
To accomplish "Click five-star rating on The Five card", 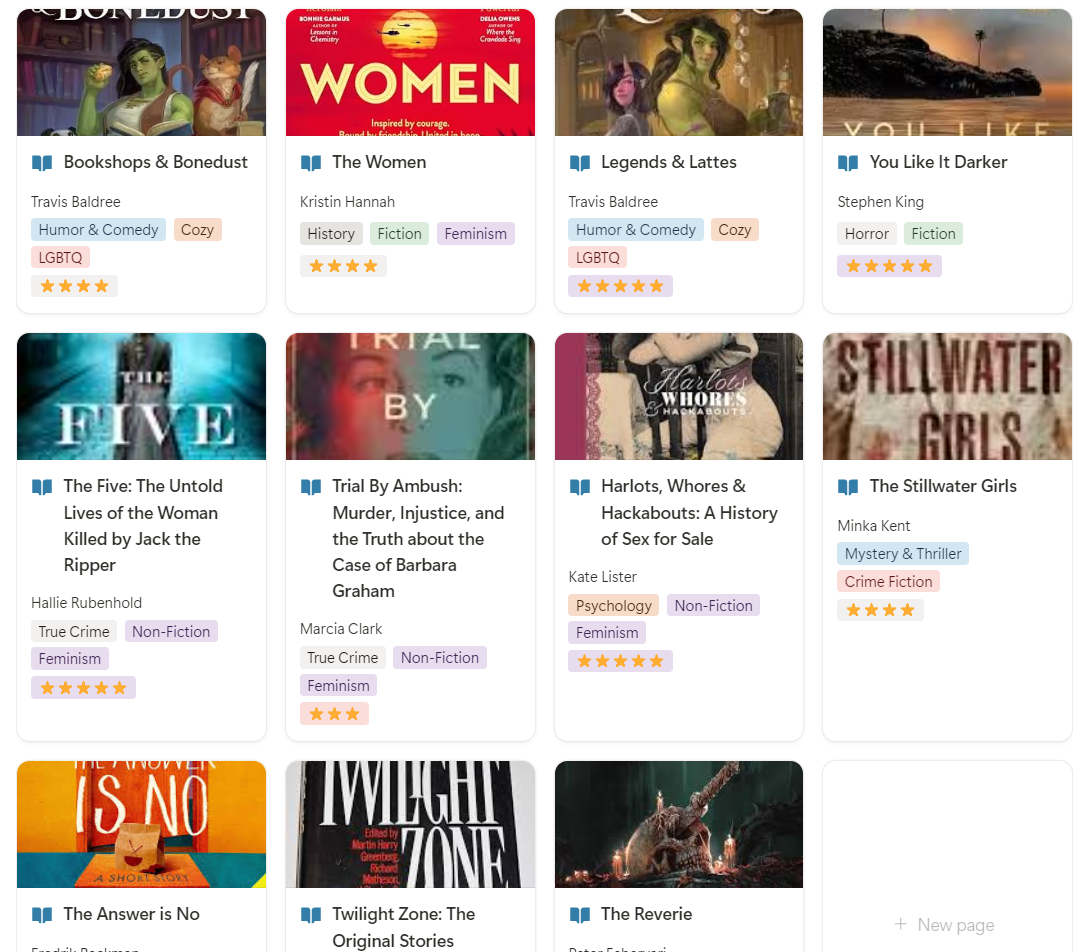I will (83, 688).
